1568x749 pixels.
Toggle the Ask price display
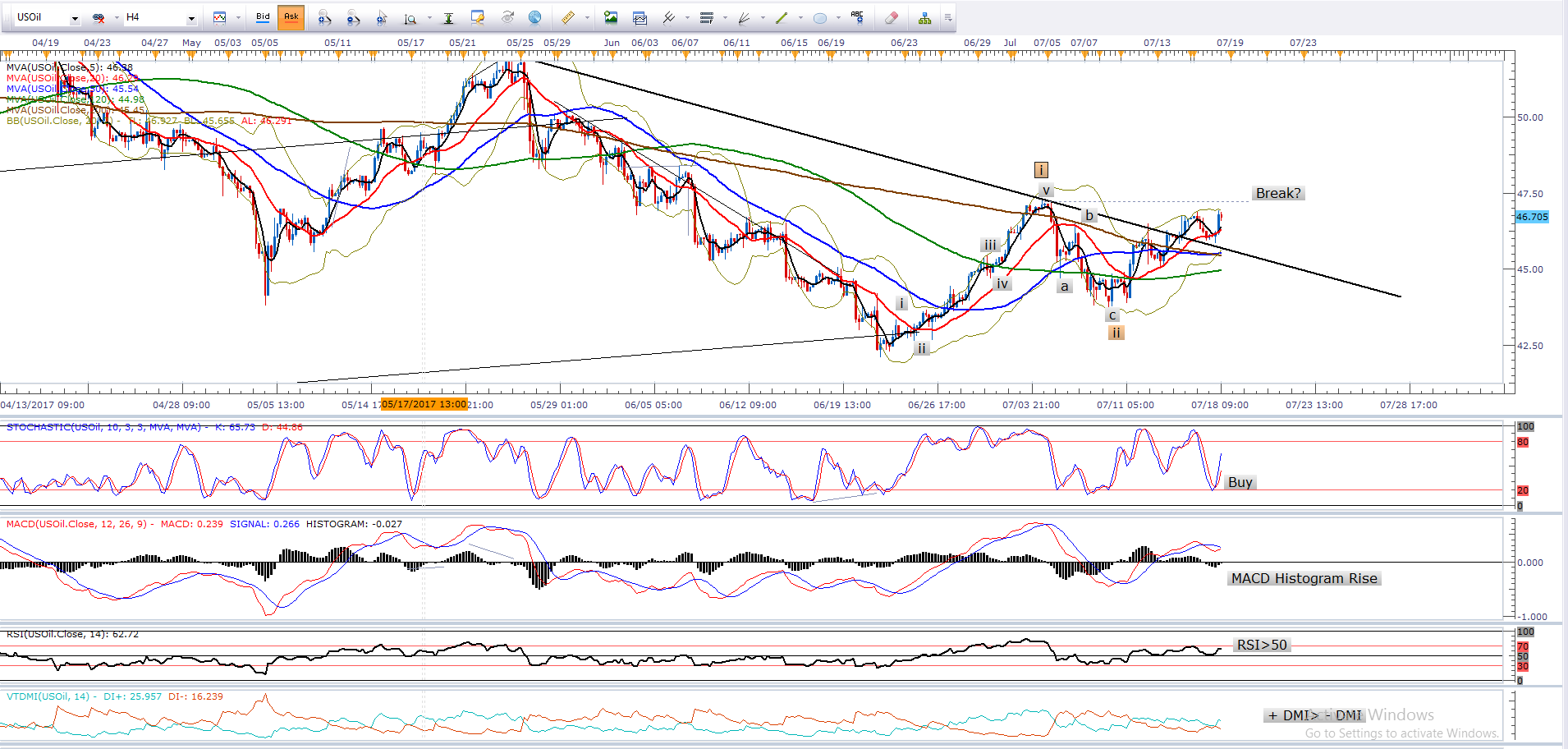(x=291, y=17)
